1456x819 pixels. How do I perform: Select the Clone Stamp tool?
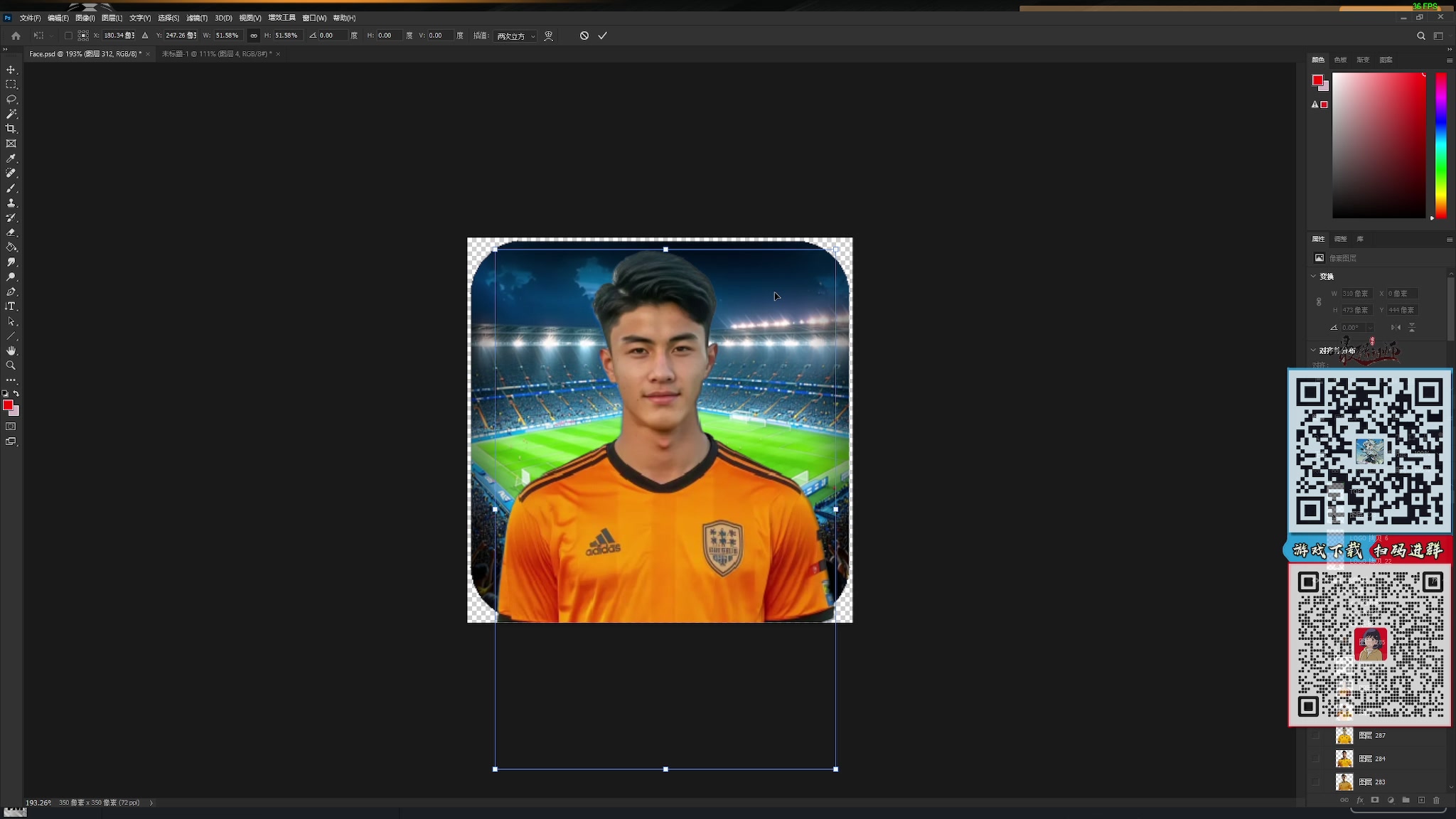11,203
